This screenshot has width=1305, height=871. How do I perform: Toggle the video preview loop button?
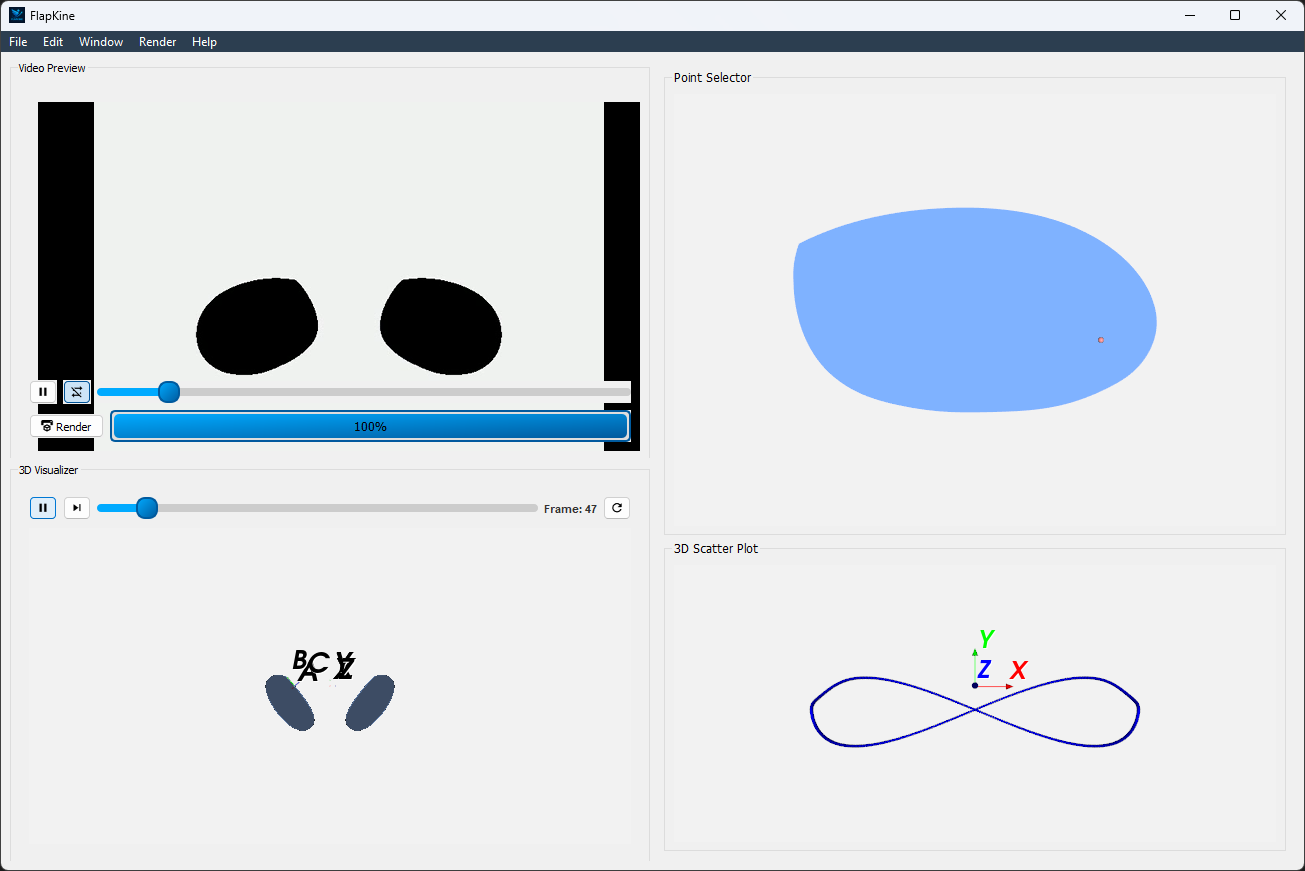point(77,392)
